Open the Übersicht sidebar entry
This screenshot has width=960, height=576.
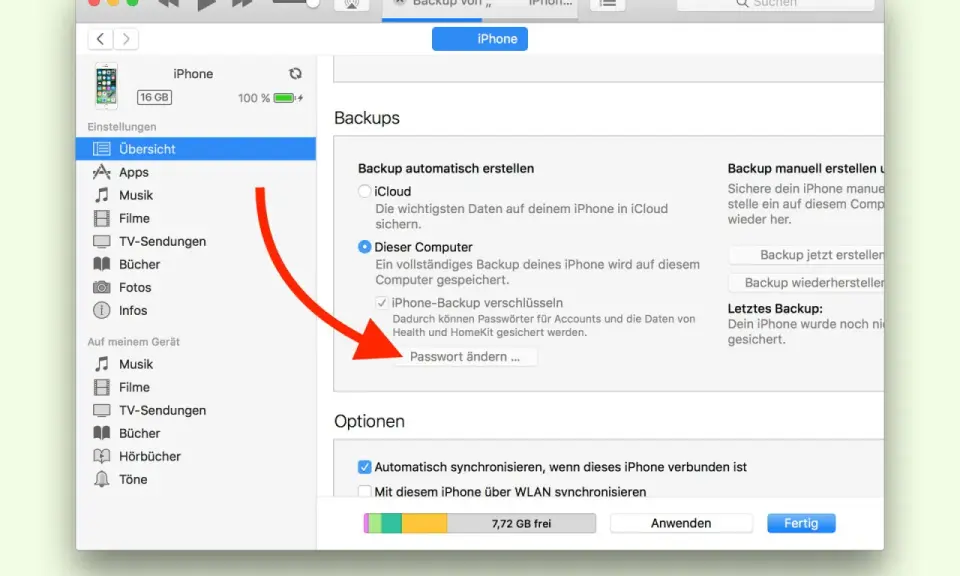(196, 149)
